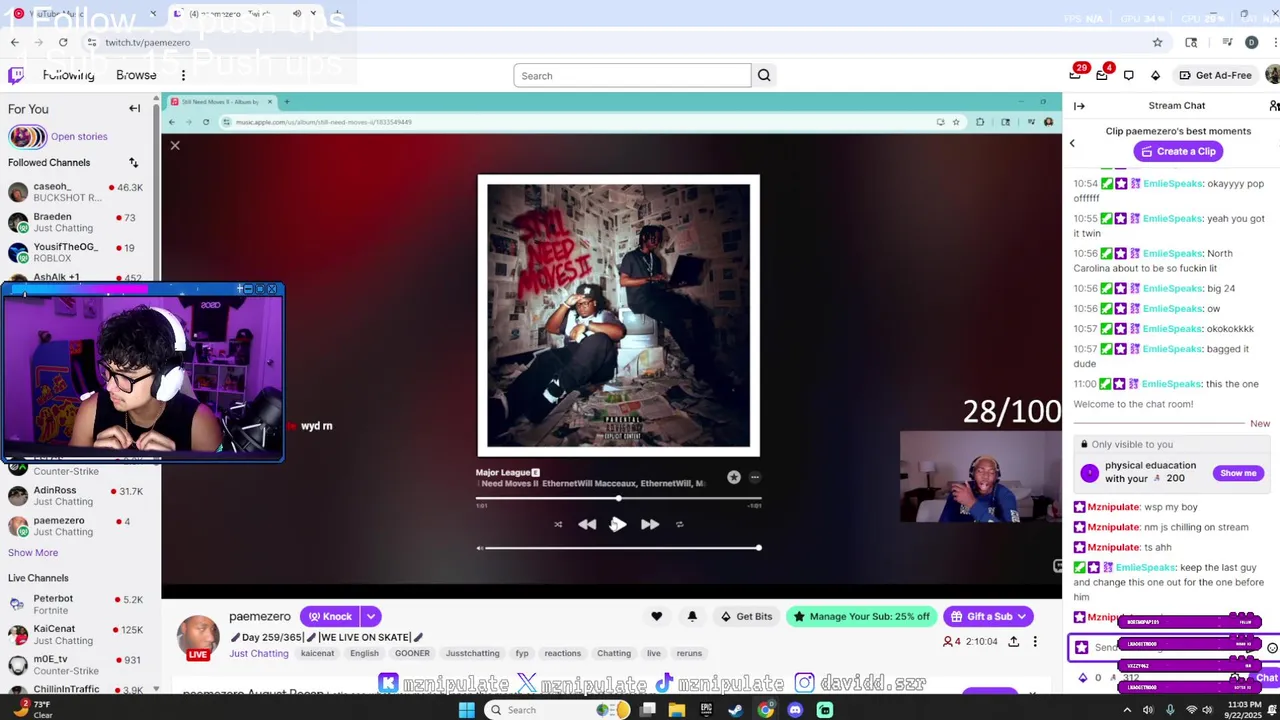
Task: Open stories link in sidebar
Action: coord(79,136)
